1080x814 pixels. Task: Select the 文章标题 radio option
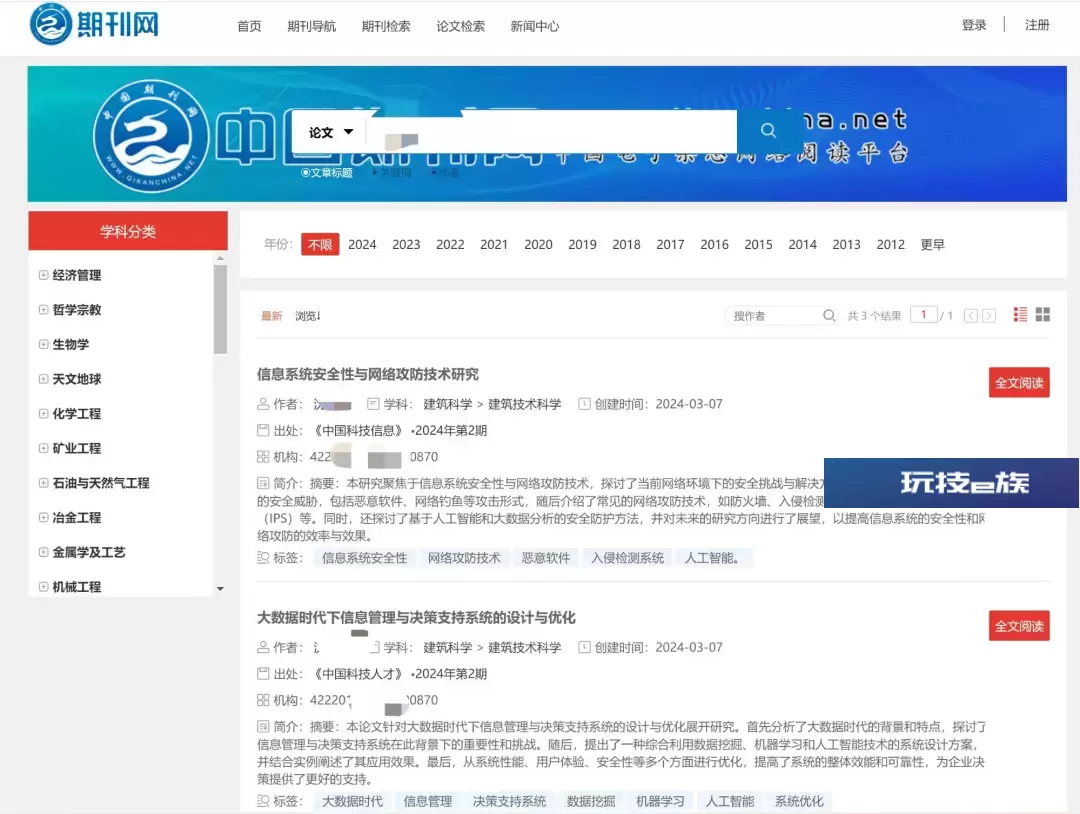point(306,173)
